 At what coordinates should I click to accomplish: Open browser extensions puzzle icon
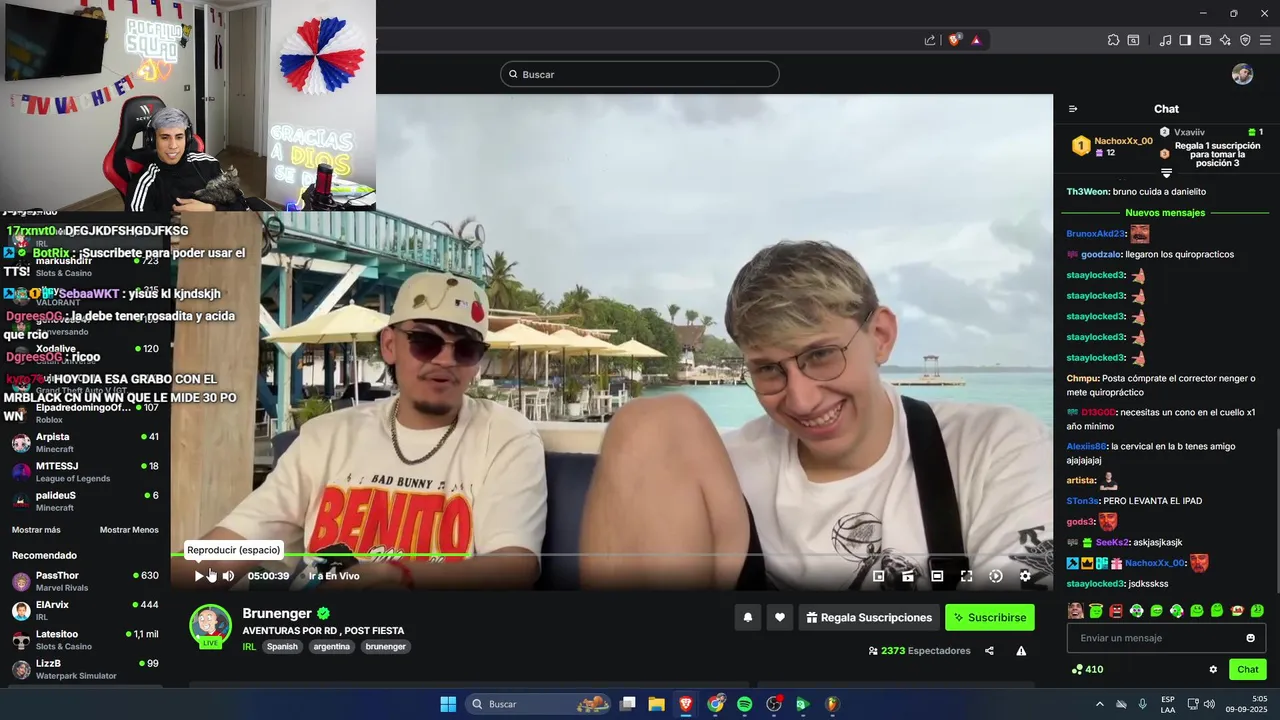1113,40
